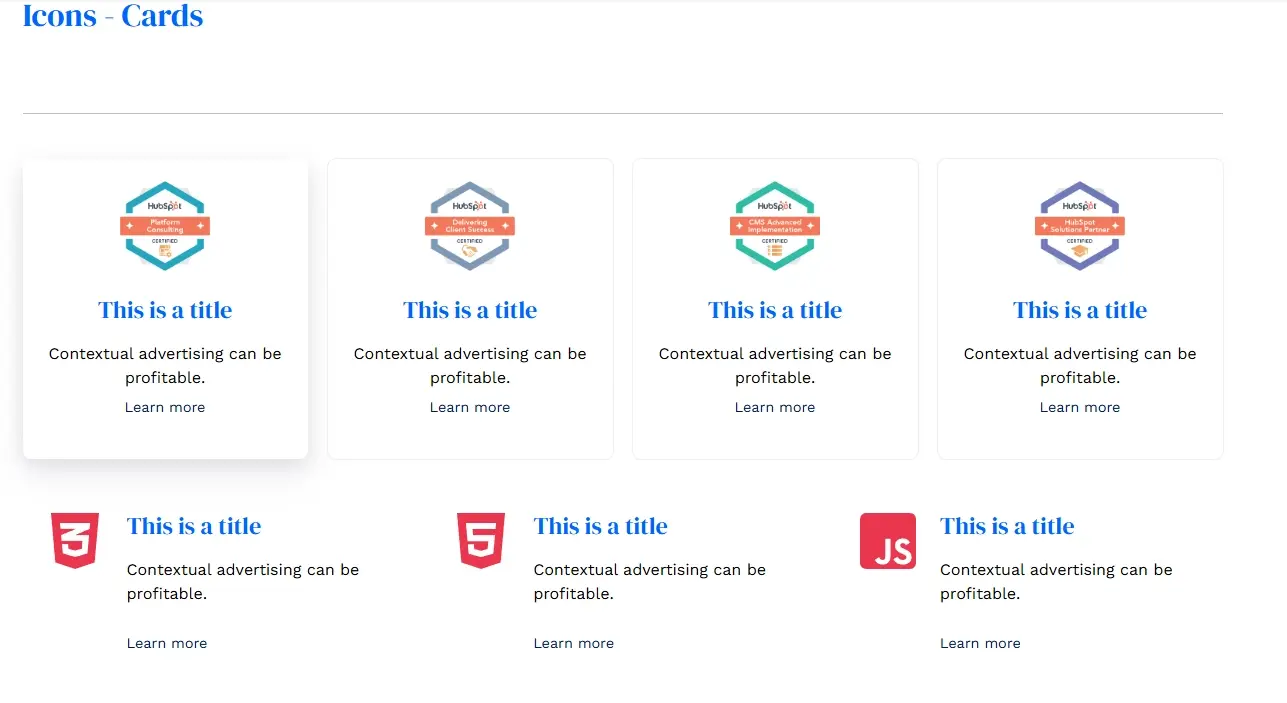This screenshot has width=1287, height=703.
Task: Click the Platform Consulting certification badge
Action: [165, 226]
